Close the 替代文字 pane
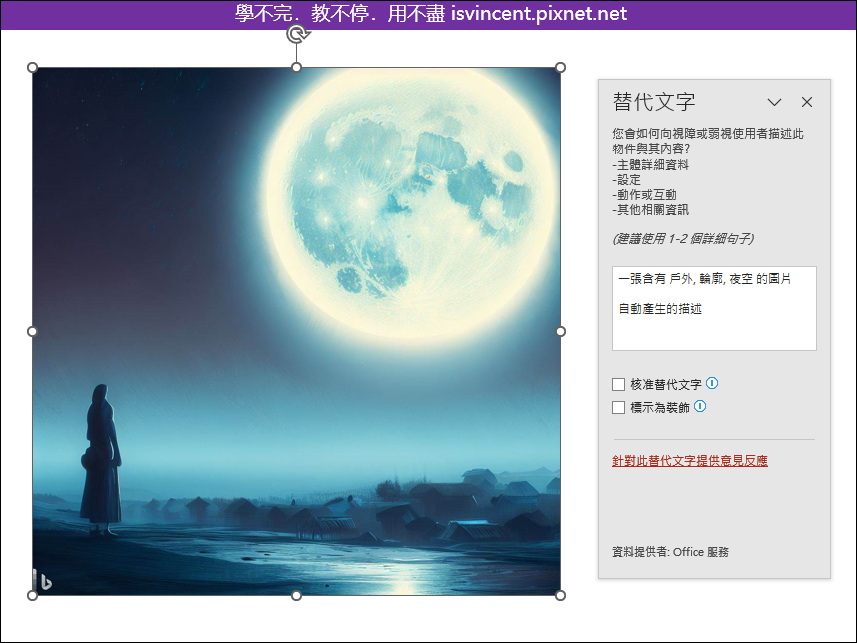Screen dimensions: 857x643 tap(807, 102)
